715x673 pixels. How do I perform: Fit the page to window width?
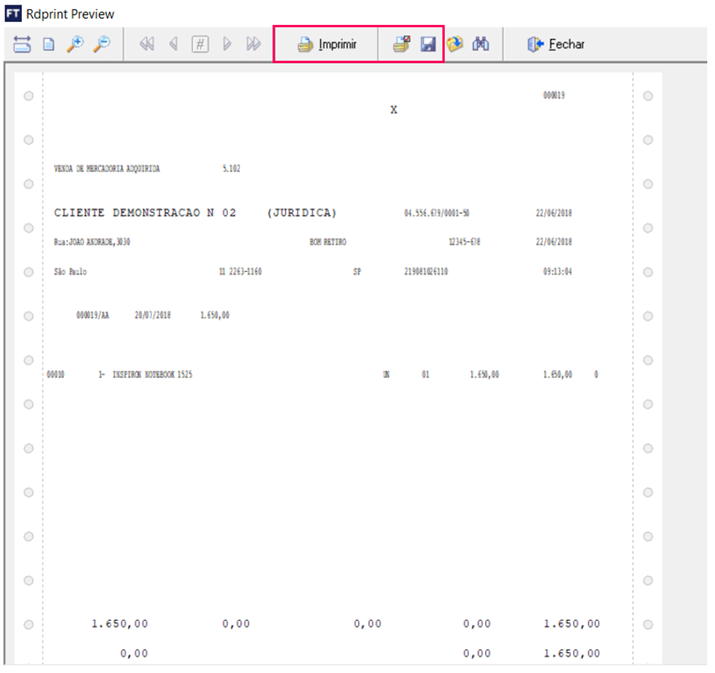tap(23, 45)
